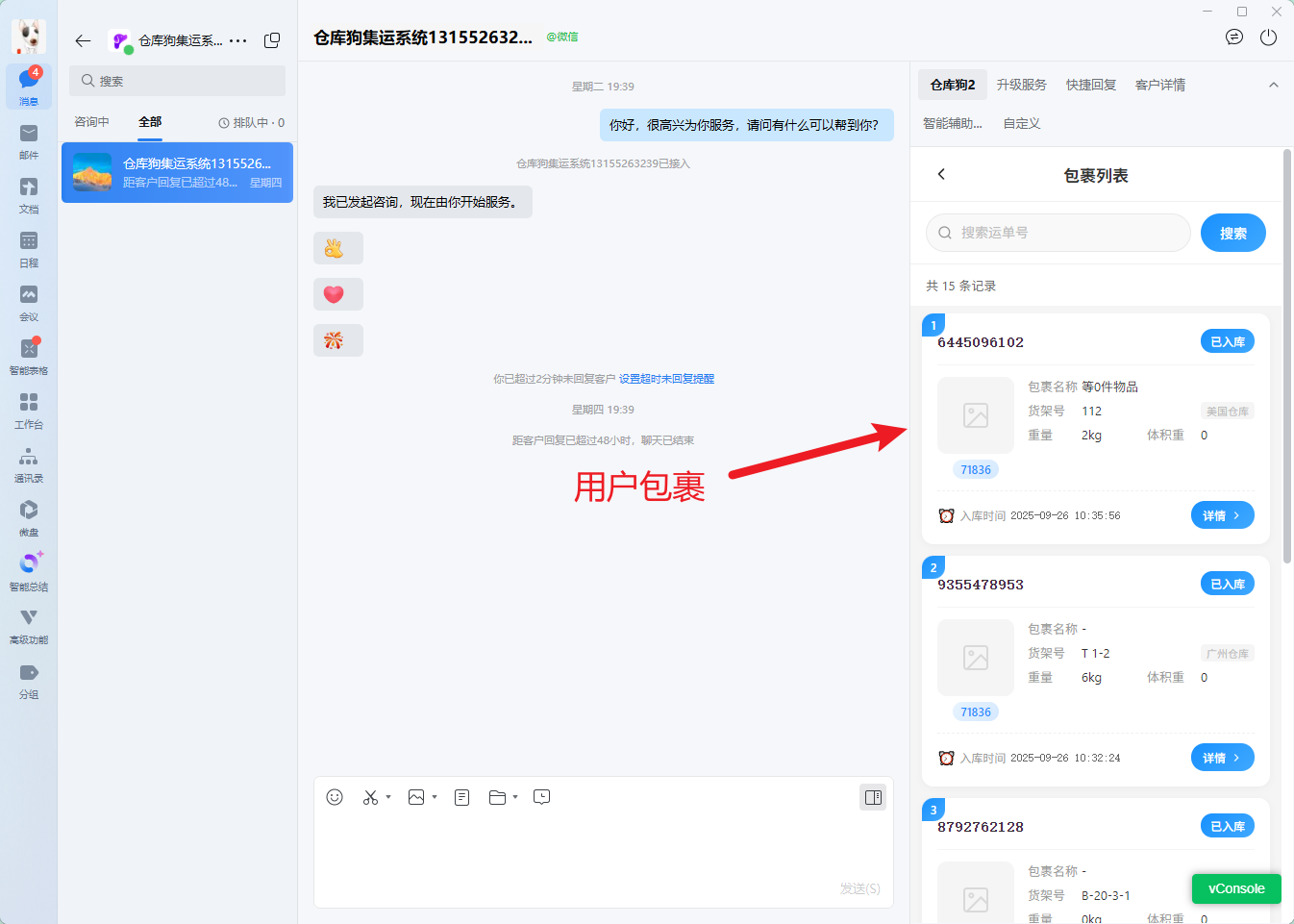
Task: Switch to the 升级服务 tab
Action: 1021,85
